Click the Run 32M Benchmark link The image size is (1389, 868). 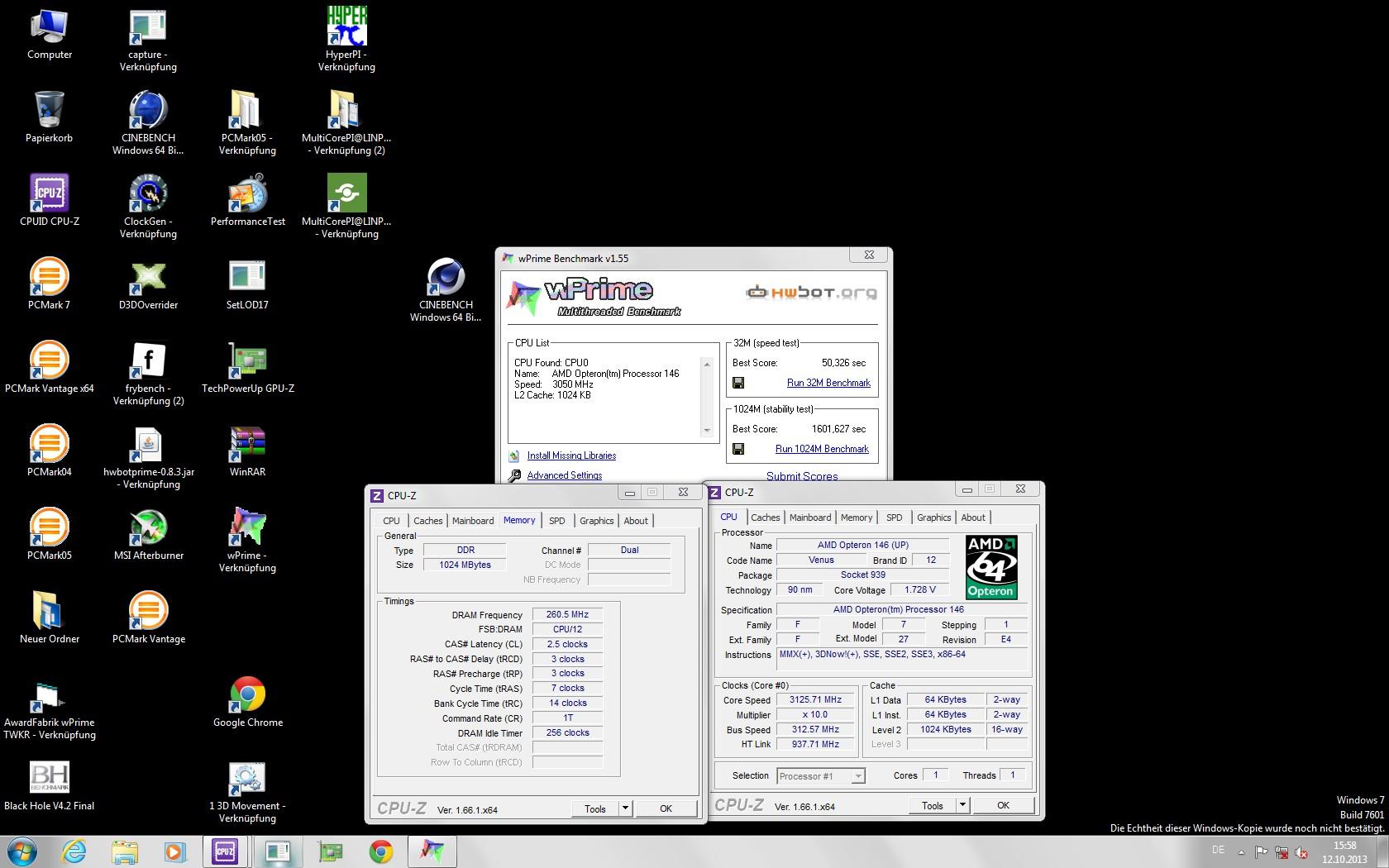pos(828,383)
